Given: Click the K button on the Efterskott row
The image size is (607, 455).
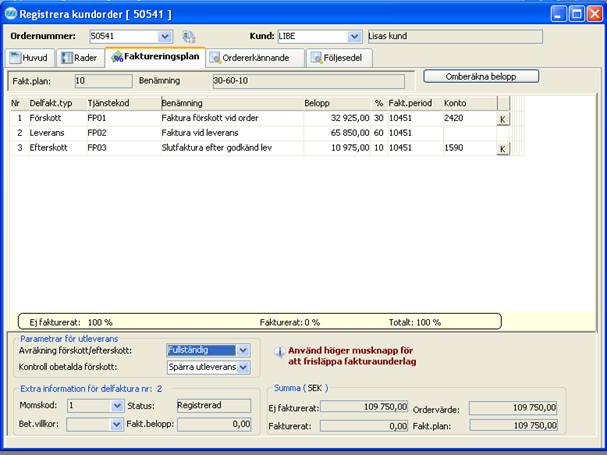Looking at the screenshot, I should pyautogui.click(x=503, y=149).
